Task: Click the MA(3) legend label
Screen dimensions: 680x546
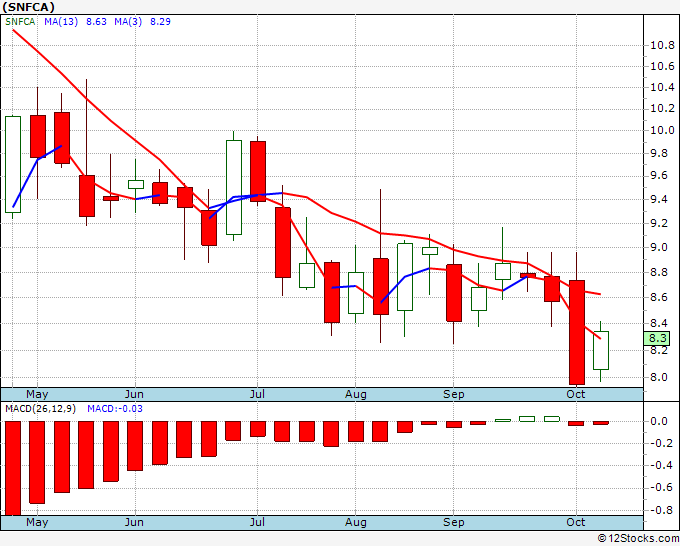Action: [x=128, y=22]
